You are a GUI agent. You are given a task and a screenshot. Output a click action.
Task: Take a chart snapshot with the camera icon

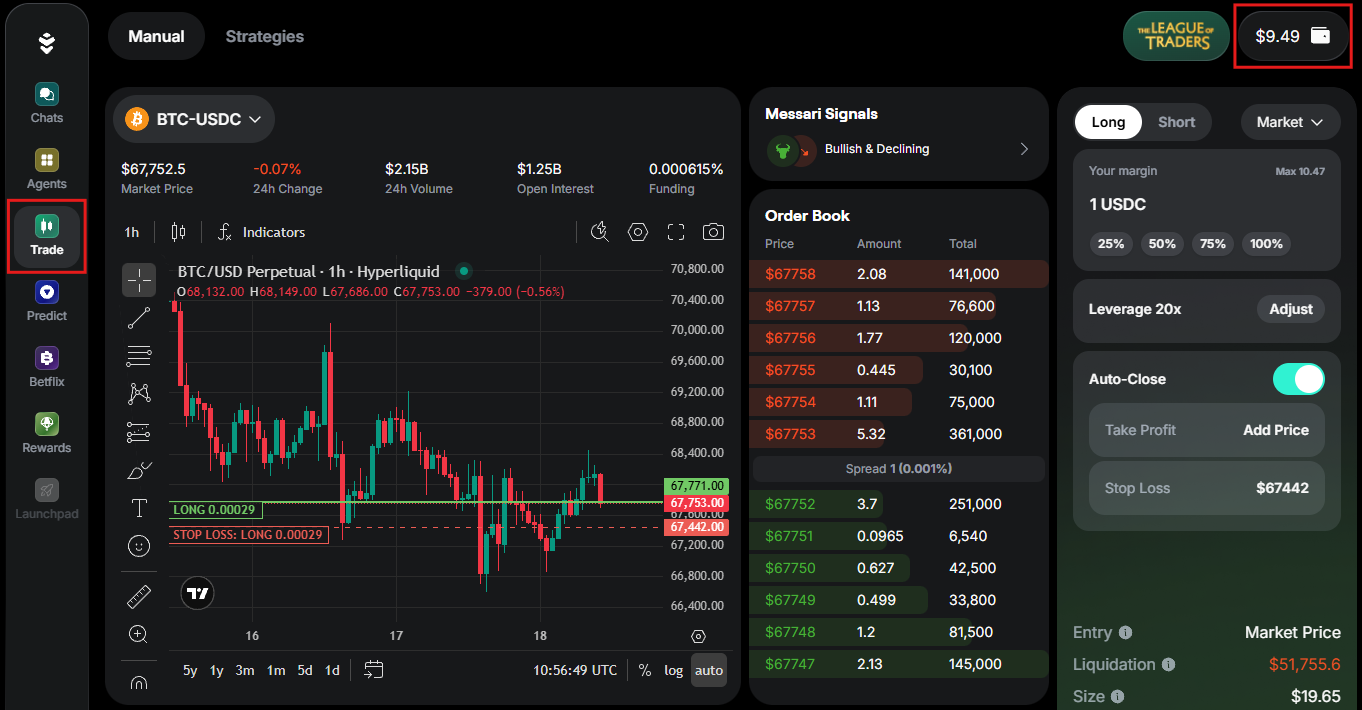713,231
